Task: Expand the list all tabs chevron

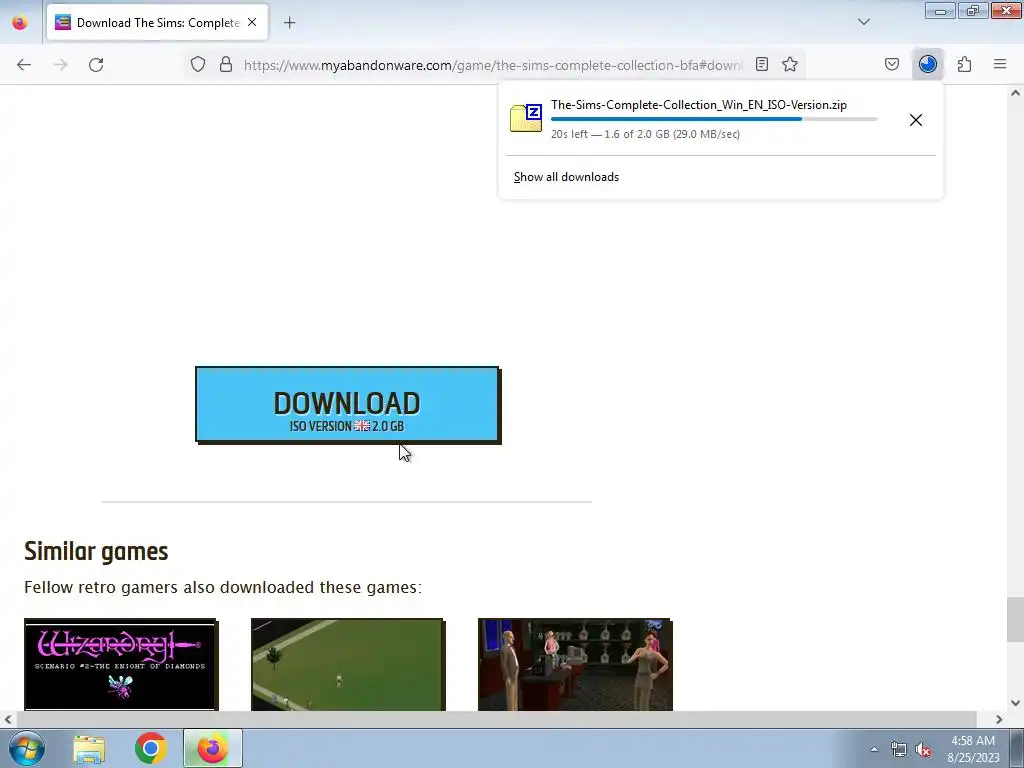Action: pyautogui.click(x=864, y=22)
